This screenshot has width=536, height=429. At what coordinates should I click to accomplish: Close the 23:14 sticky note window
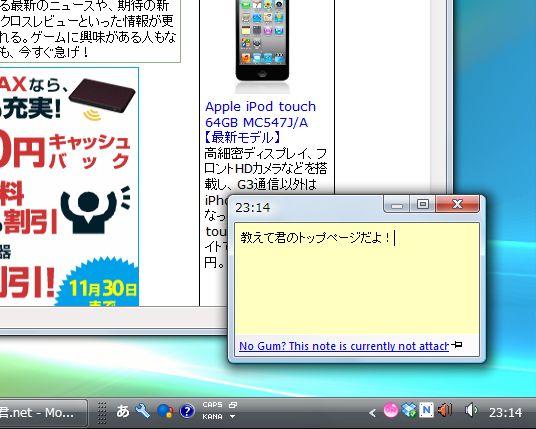point(457,204)
